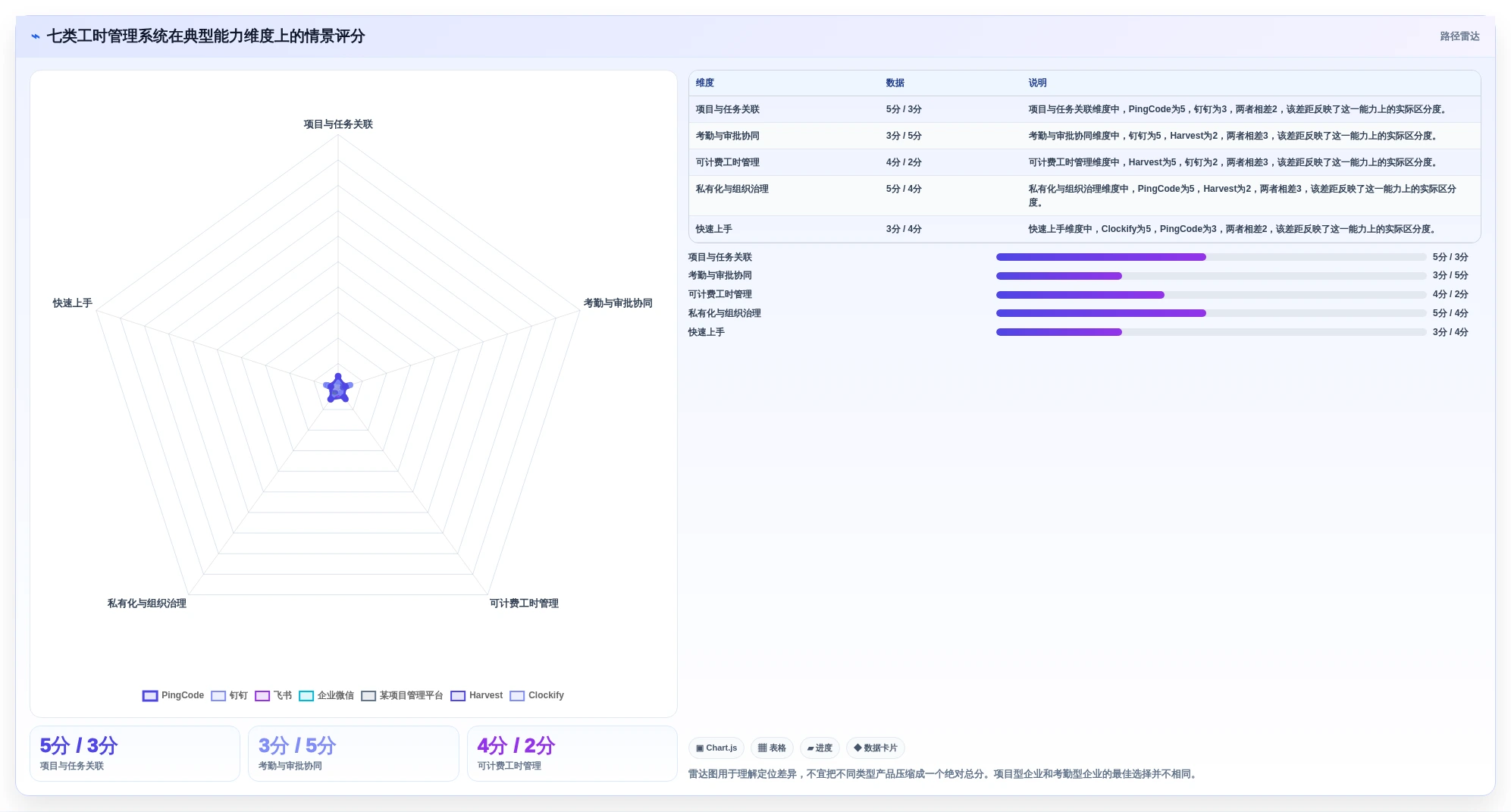Click the title icon beside 七类工时管理系统
The image size is (1511, 812).
36,36
